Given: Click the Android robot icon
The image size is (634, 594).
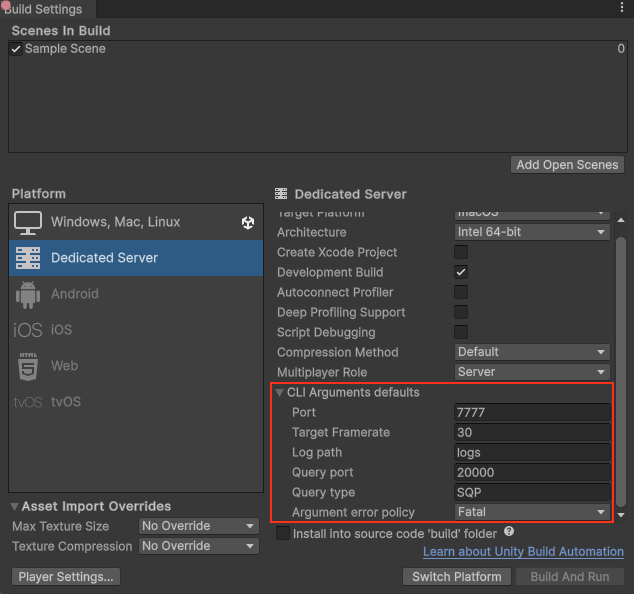Looking at the screenshot, I should point(27,294).
